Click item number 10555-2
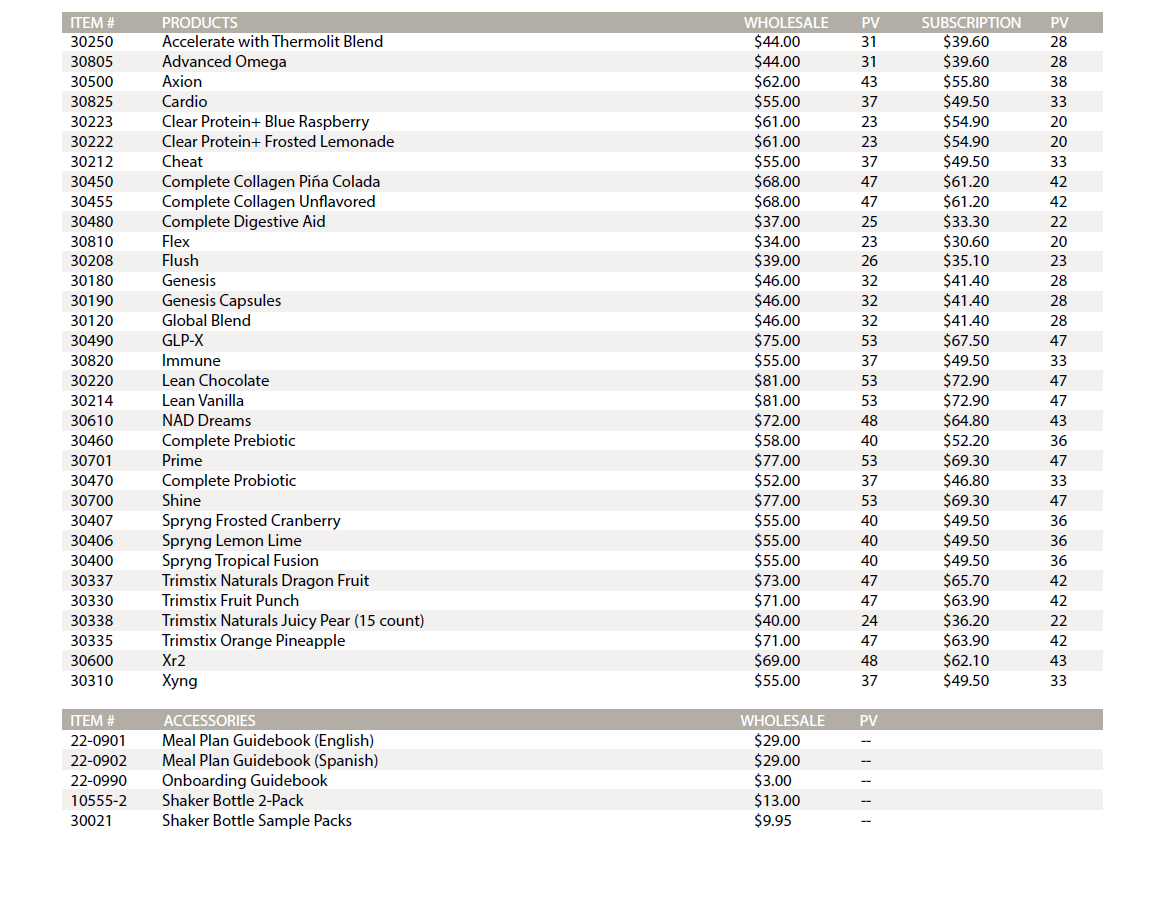 coord(98,800)
